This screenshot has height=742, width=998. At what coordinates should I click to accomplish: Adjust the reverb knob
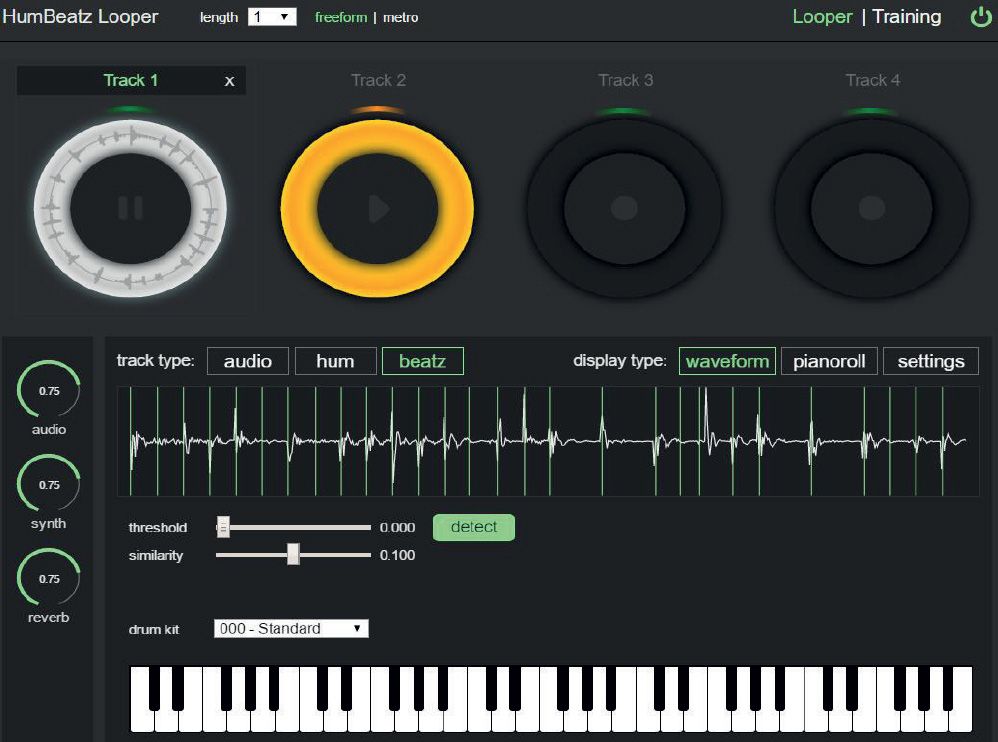tap(47, 578)
